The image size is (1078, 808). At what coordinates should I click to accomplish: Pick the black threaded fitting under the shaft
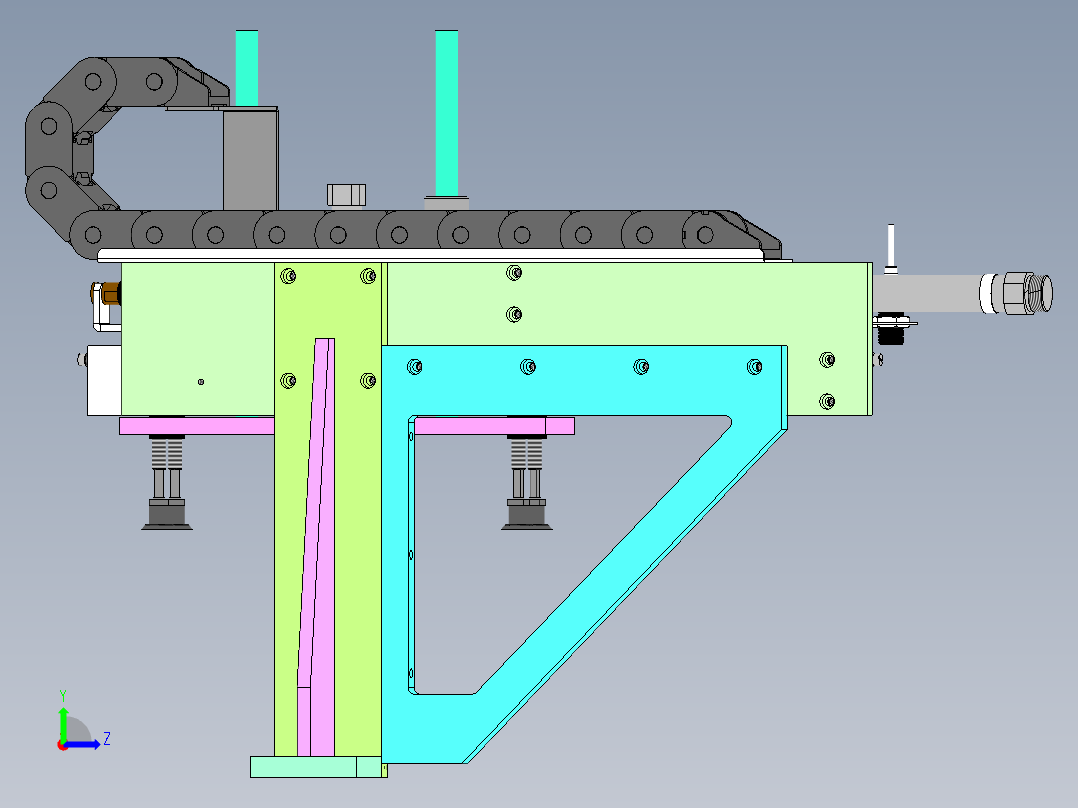tap(891, 334)
